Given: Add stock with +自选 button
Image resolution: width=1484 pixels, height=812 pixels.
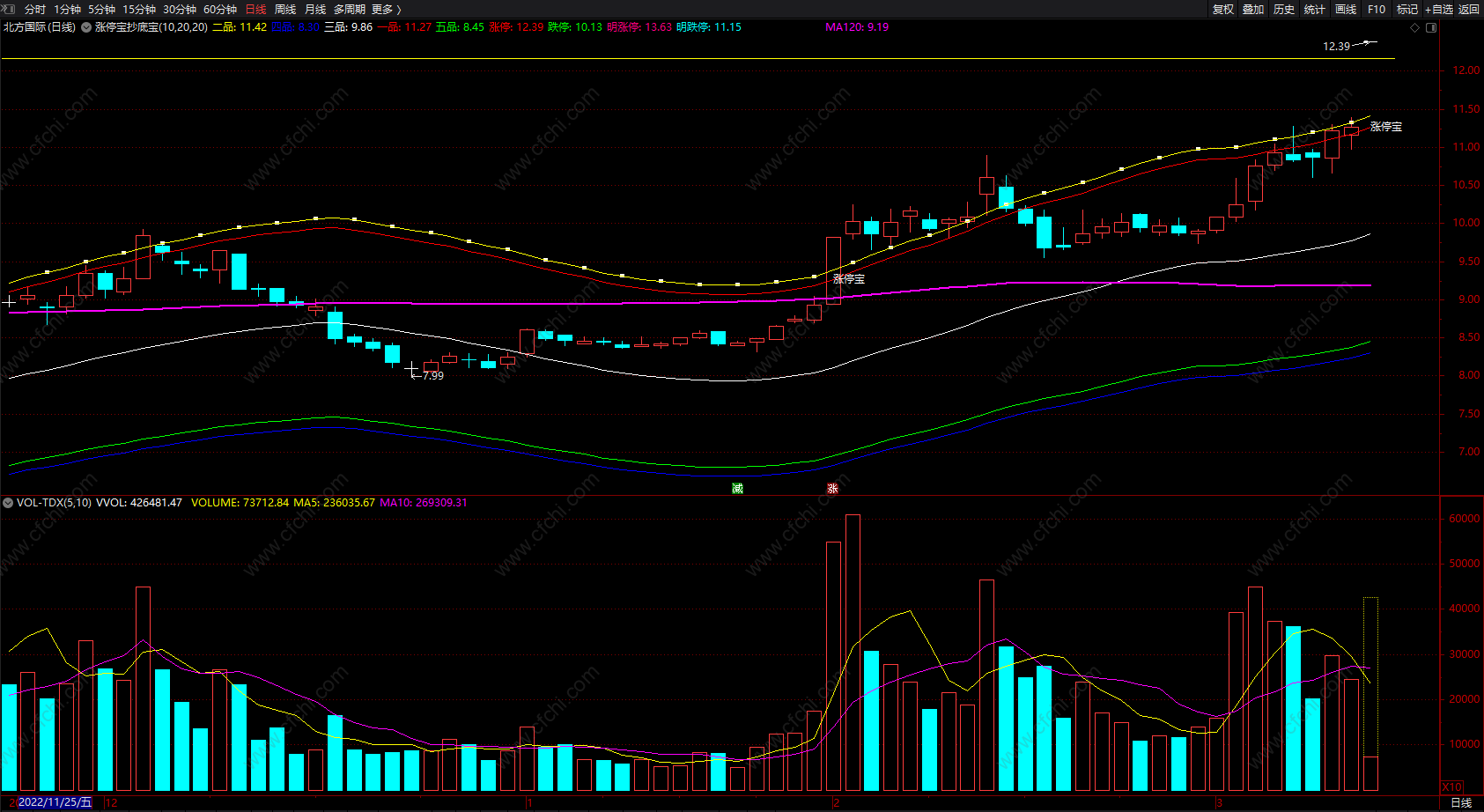Looking at the screenshot, I should tap(1439, 9).
